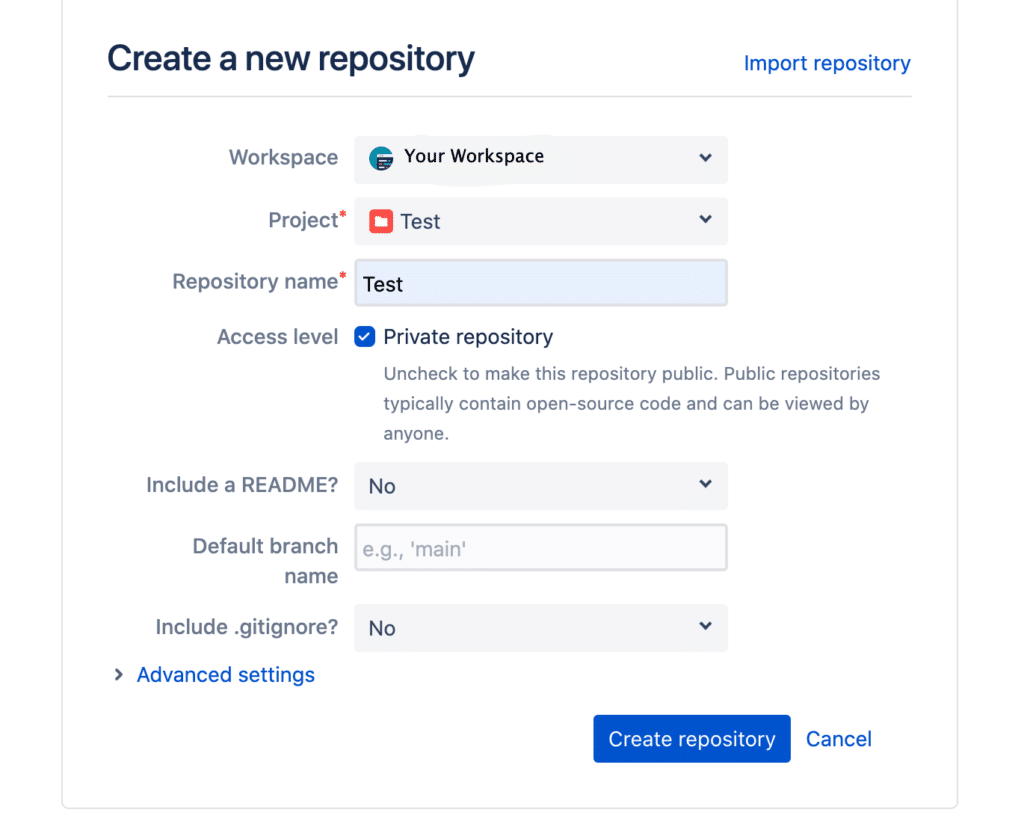
Task: Click the Default branch name input
Action: (x=540, y=548)
